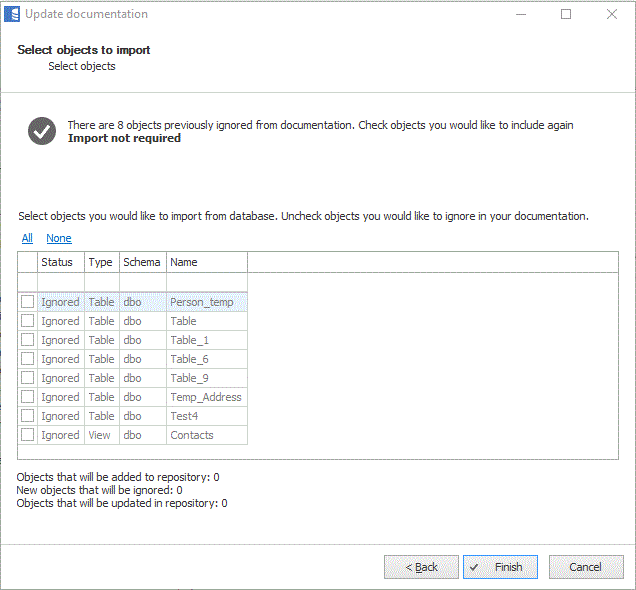Screen dimensions: 636x590
Task: Click the checkmark status icon
Action: pos(42,131)
